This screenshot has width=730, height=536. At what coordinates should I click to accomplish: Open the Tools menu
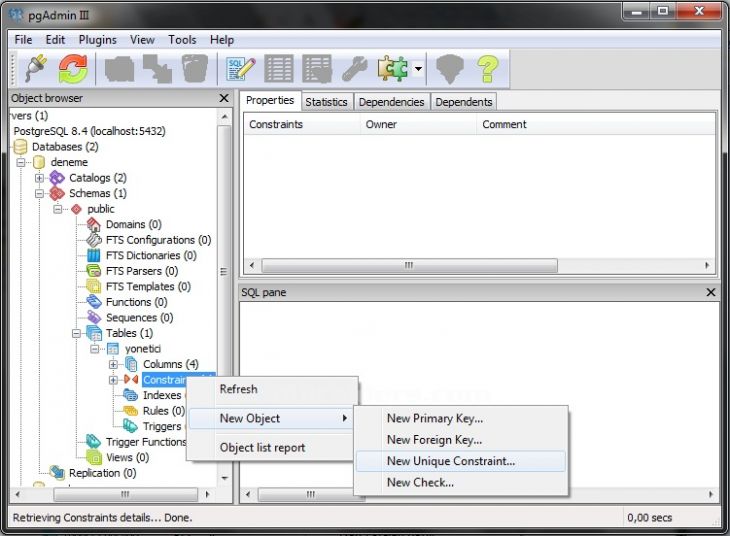point(182,40)
